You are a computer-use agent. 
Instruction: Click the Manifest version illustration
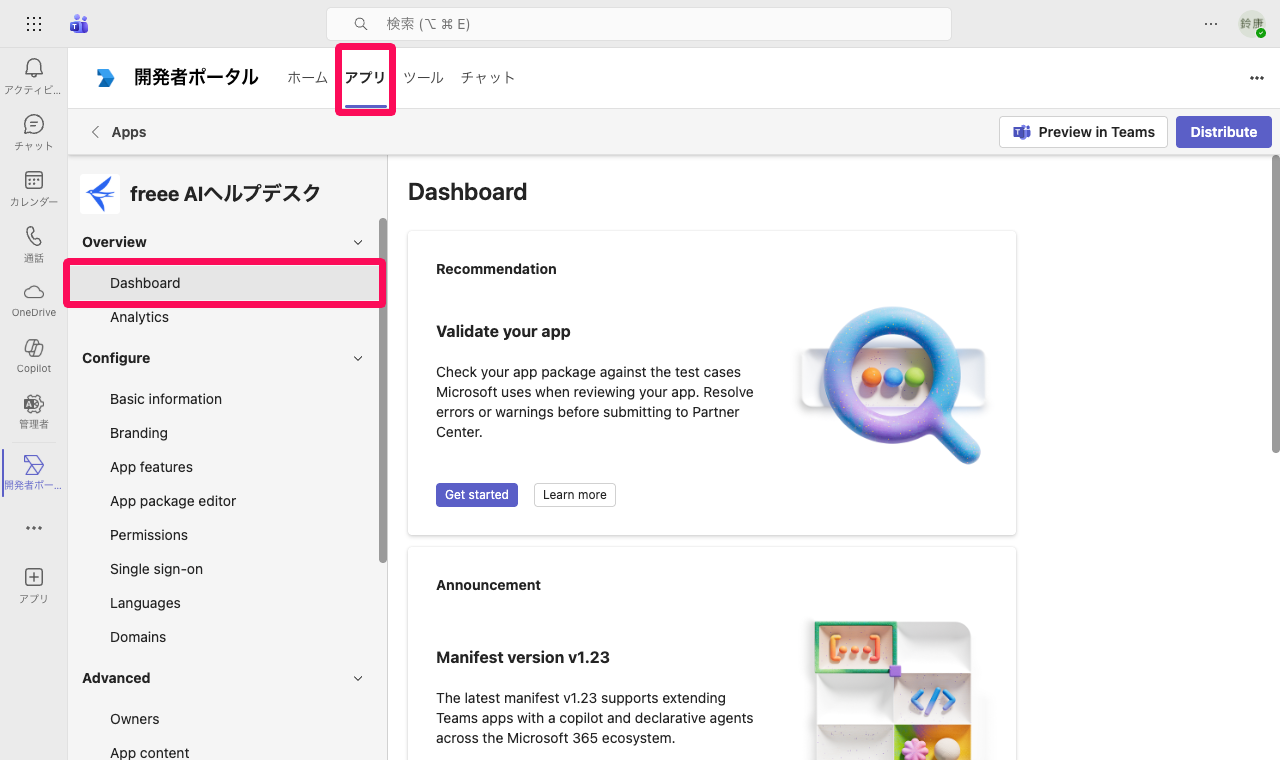(893, 690)
